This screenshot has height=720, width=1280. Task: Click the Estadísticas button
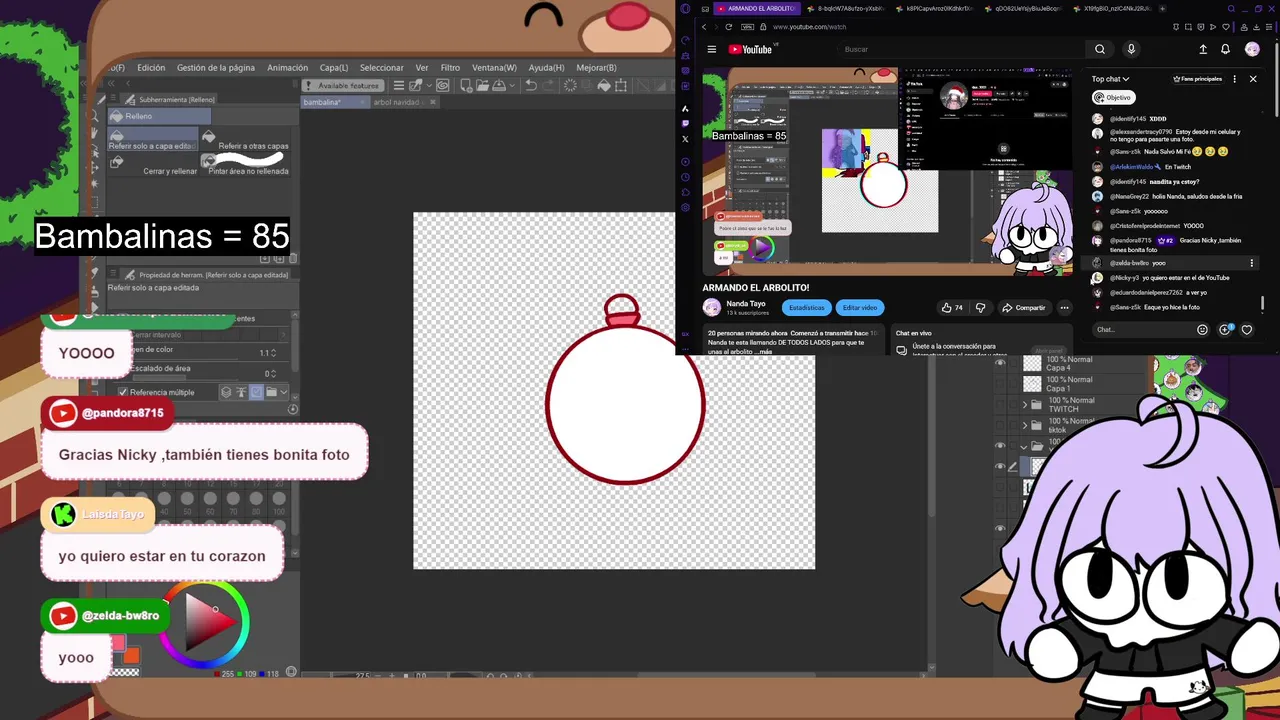click(x=806, y=308)
